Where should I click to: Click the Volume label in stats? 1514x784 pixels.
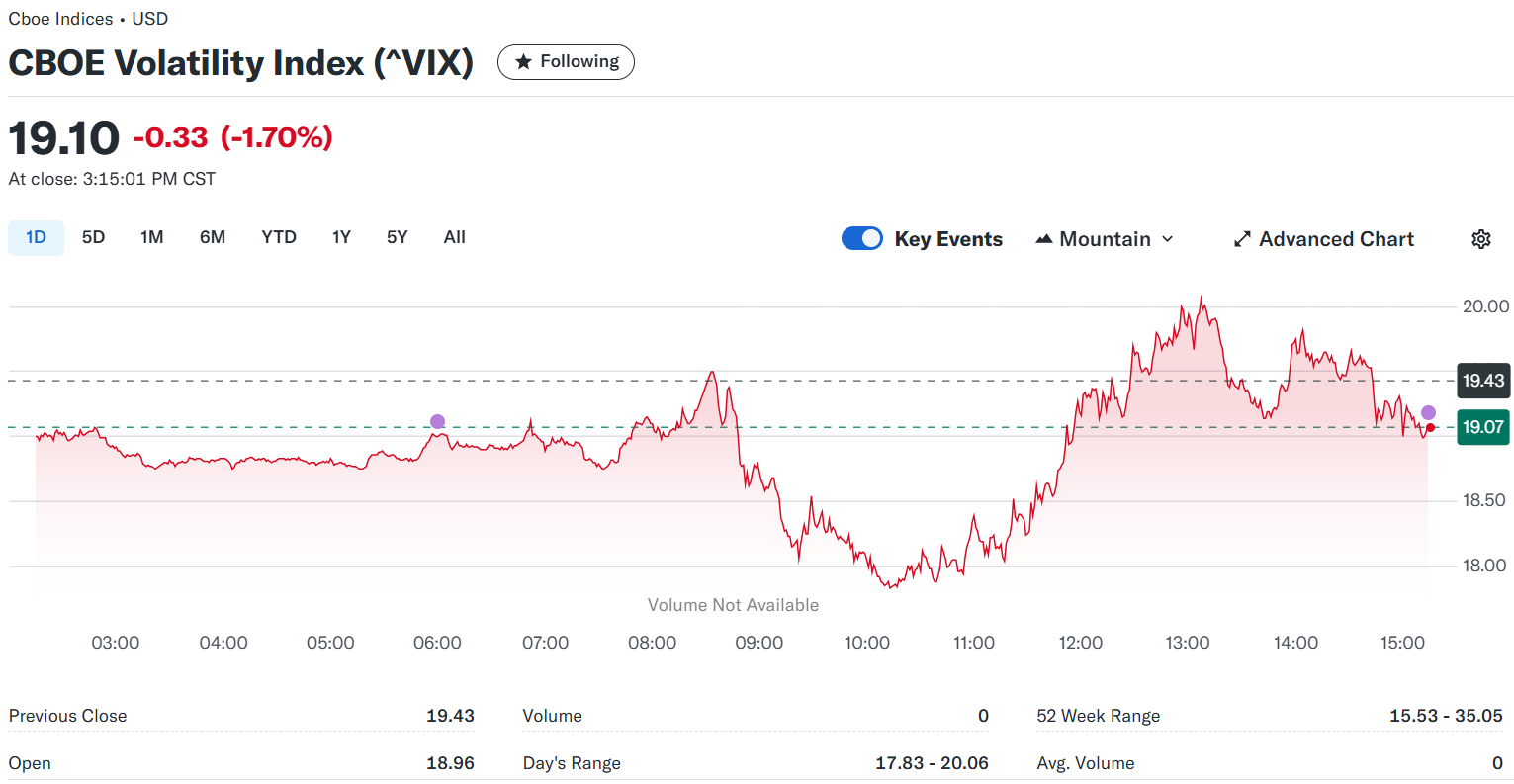[x=552, y=716]
